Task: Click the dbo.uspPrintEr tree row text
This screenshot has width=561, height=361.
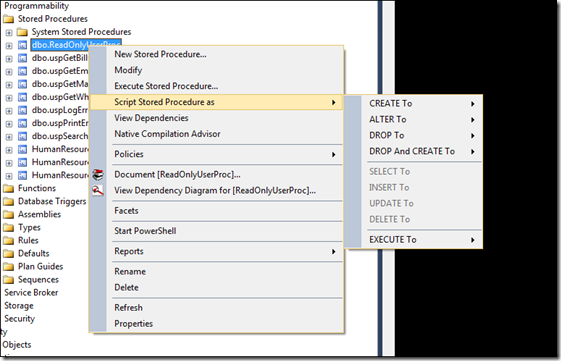Action: (x=60, y=123)
